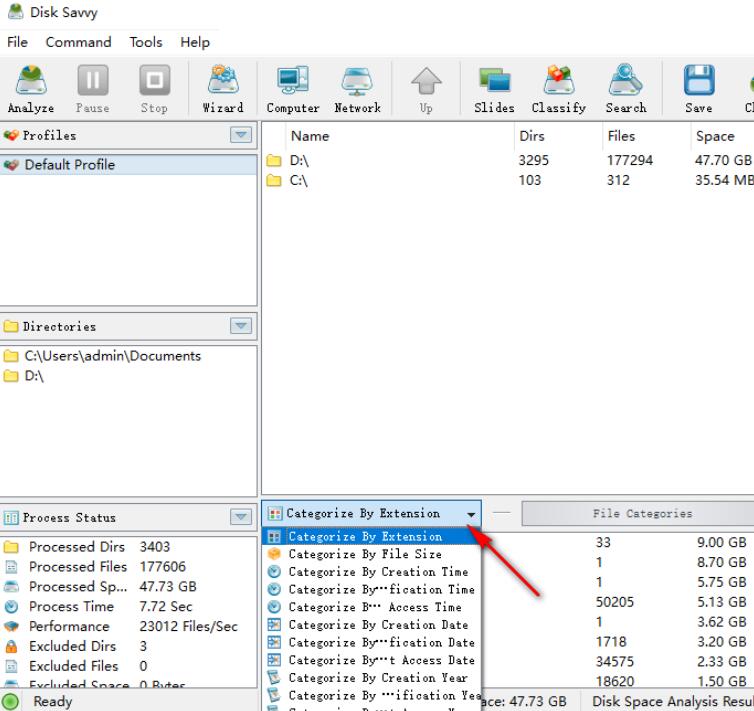Open the Tools menu
The image size is (754, 711).
click(146, 42)
